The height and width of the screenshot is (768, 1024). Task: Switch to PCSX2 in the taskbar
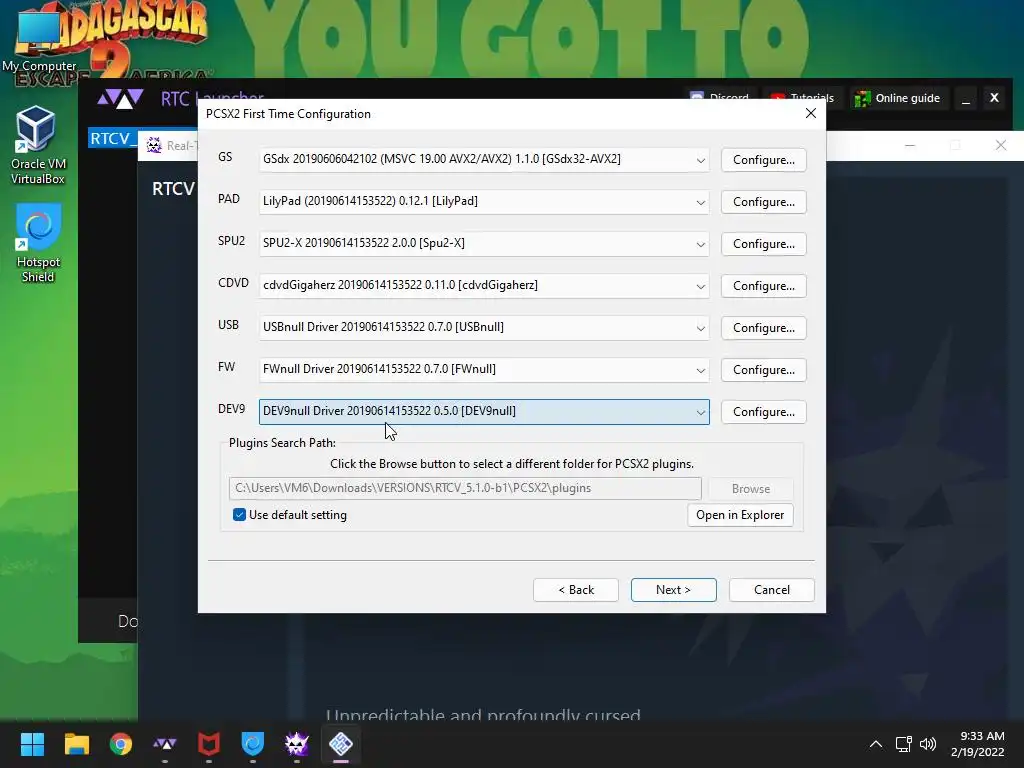click(x=341, y=744)
